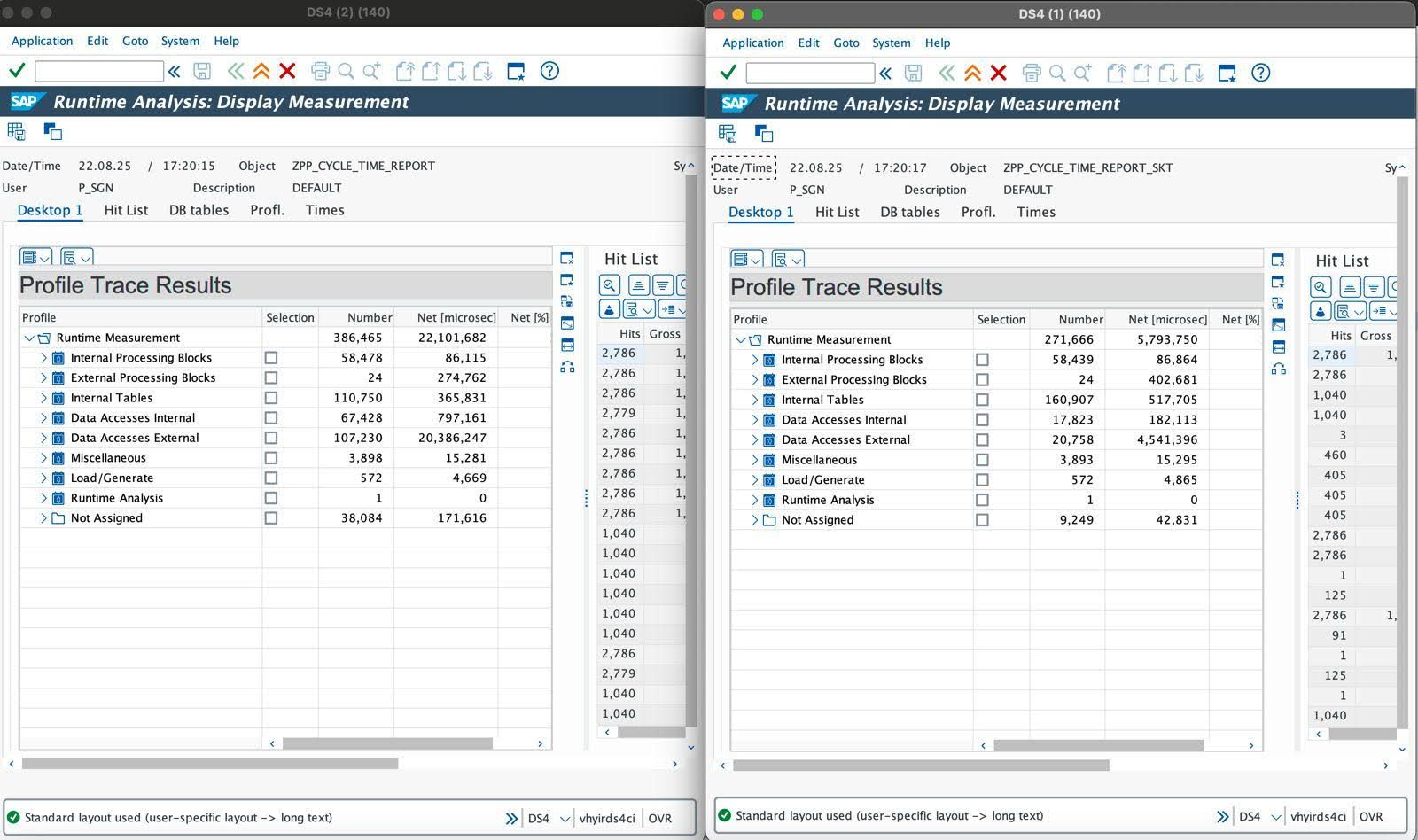Check the Selection box for Internal Tables

pyautogui.click(x=271, y=398)
